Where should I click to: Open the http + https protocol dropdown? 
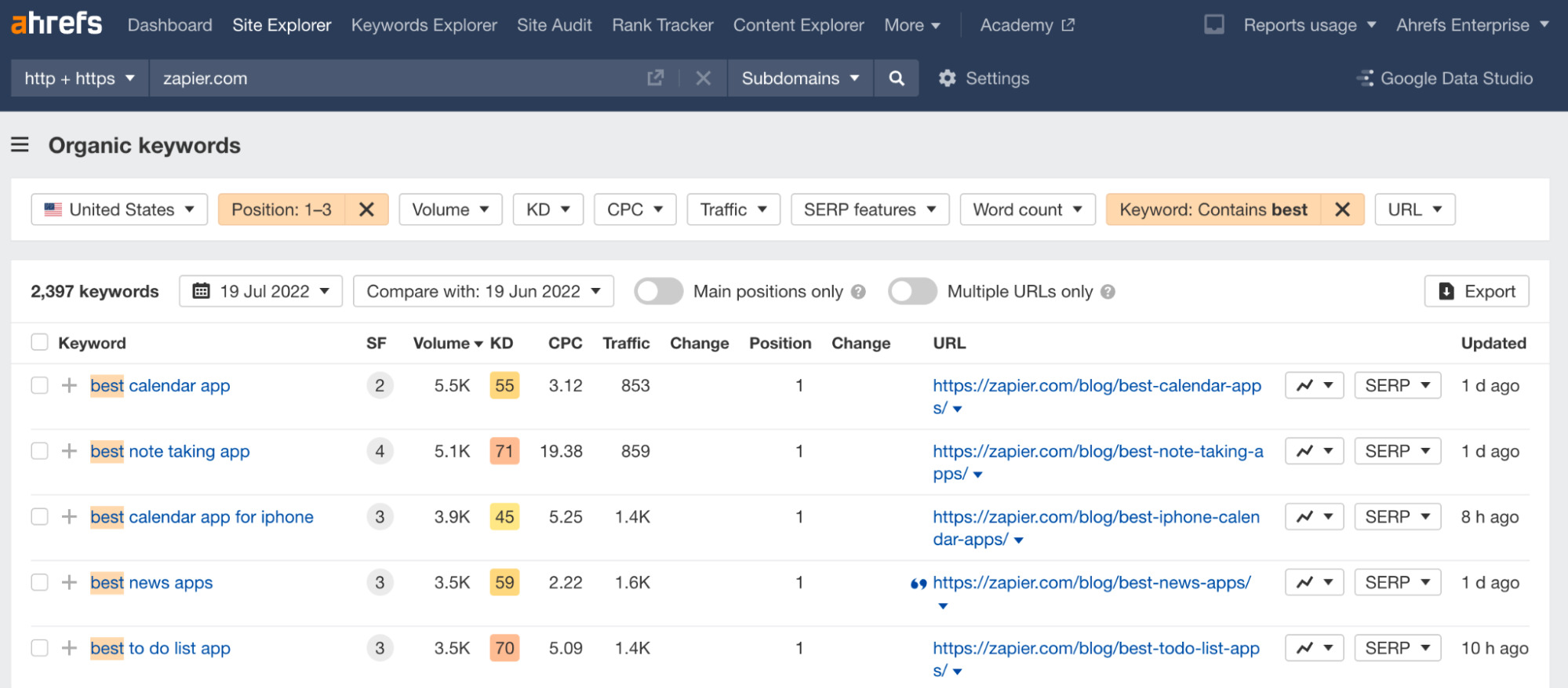79,78
